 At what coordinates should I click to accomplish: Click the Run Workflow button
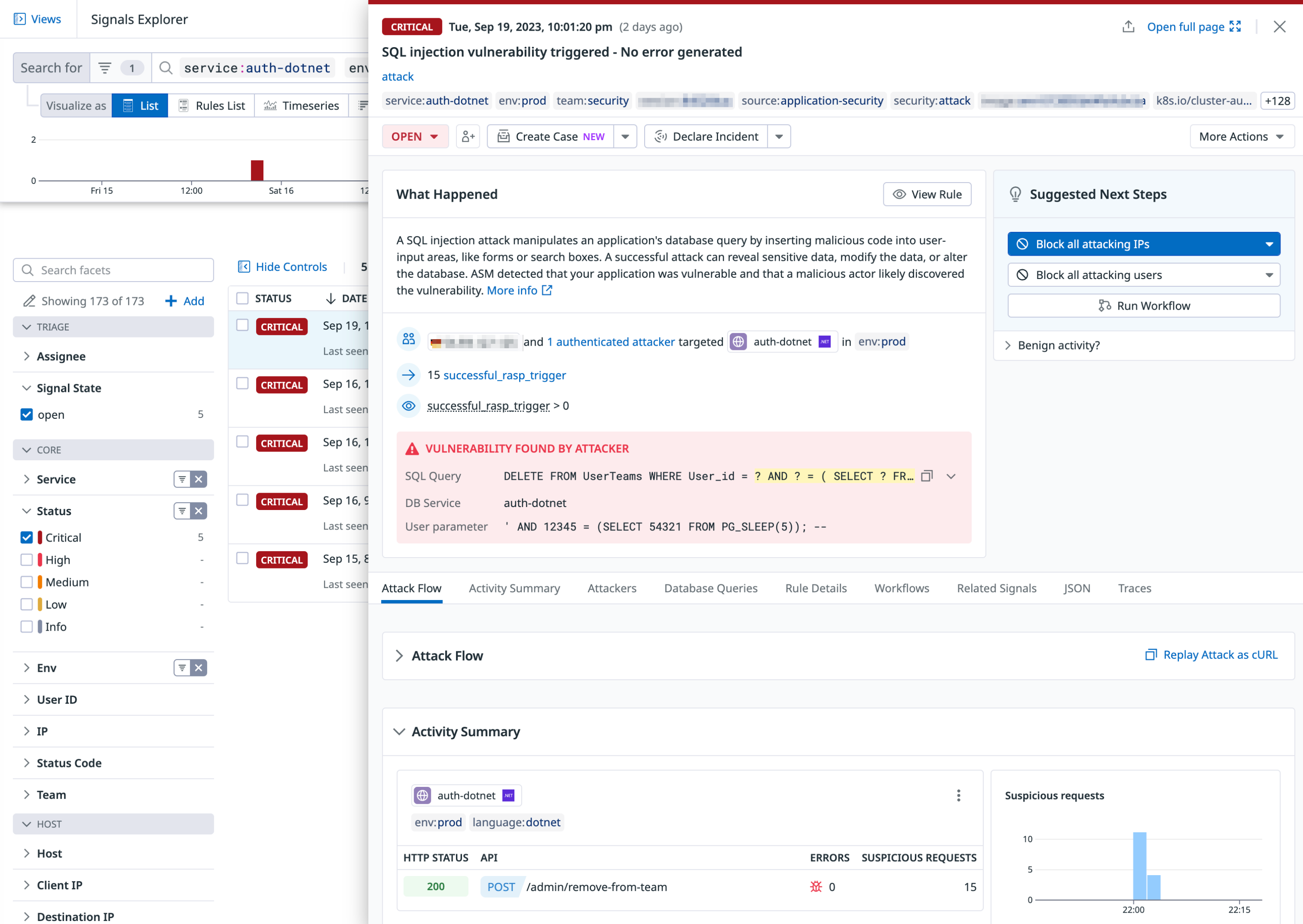click(x=1144, y=305)
